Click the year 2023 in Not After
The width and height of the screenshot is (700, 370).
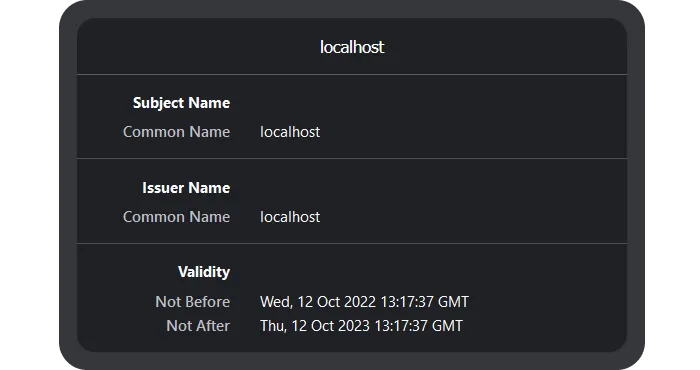tap(354, 326)
